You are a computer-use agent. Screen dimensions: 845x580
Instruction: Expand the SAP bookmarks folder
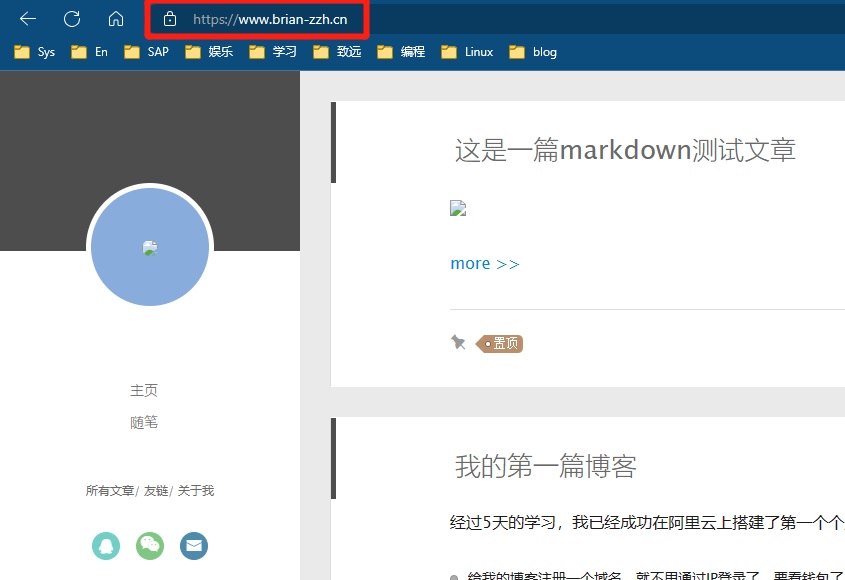coord(146,52)
